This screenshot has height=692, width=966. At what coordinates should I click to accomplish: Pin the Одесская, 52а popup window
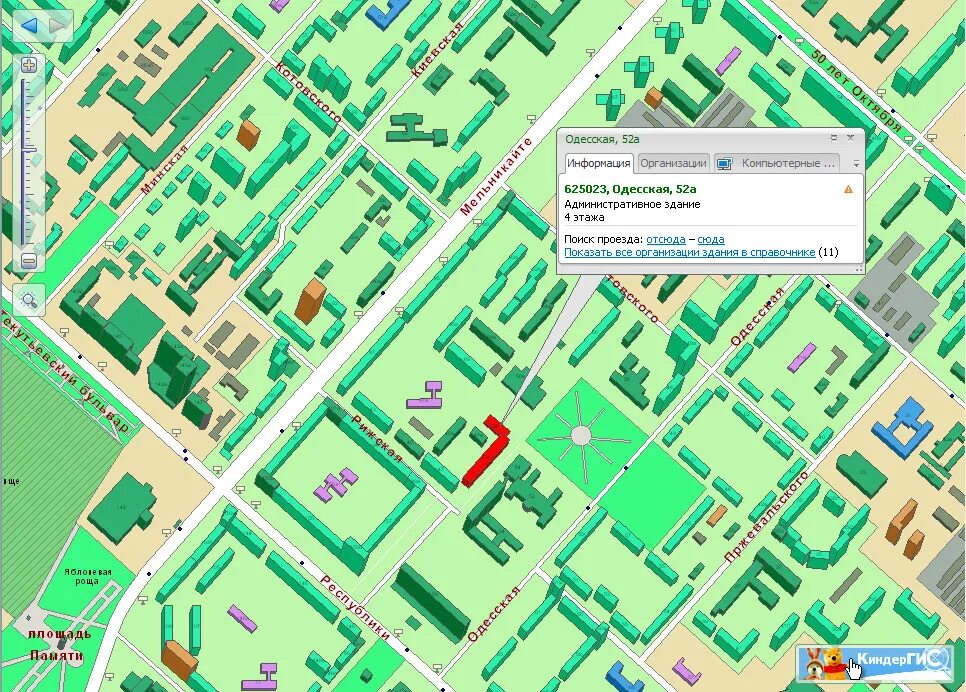(x=834, y=138)
